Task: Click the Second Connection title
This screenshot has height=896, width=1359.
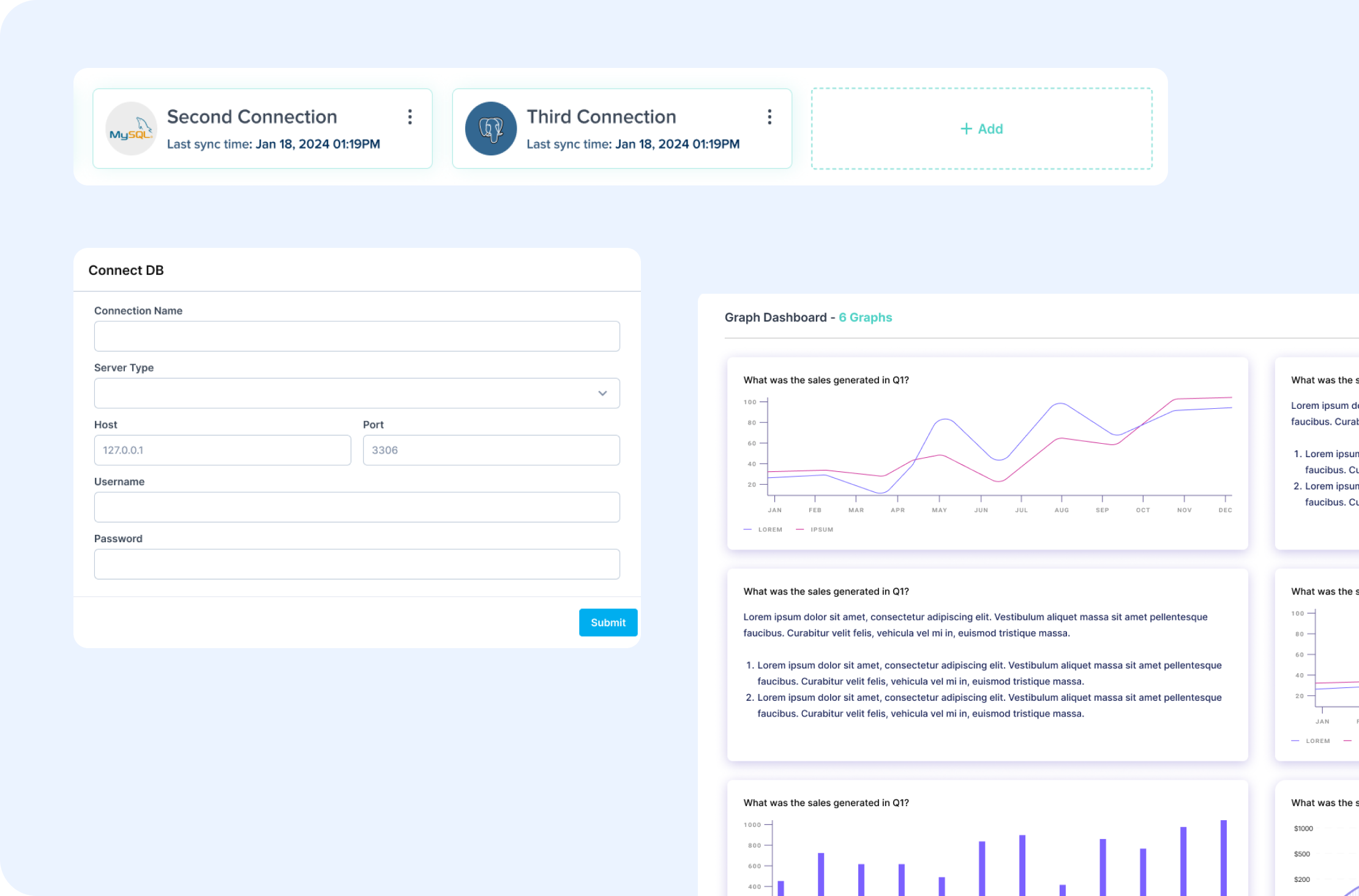Action: coord(252,116)
